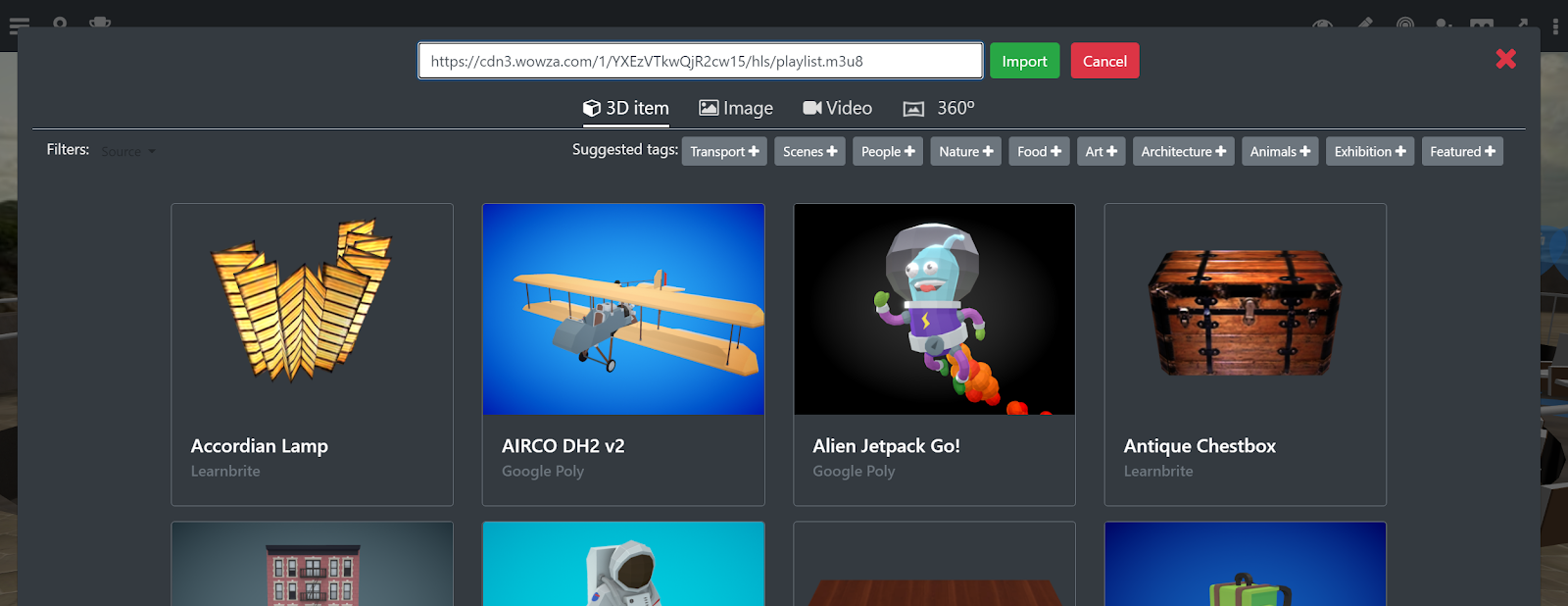Add the Food suggested tag
This screenshot has width=1568, height=606.
click(1039, 151)
